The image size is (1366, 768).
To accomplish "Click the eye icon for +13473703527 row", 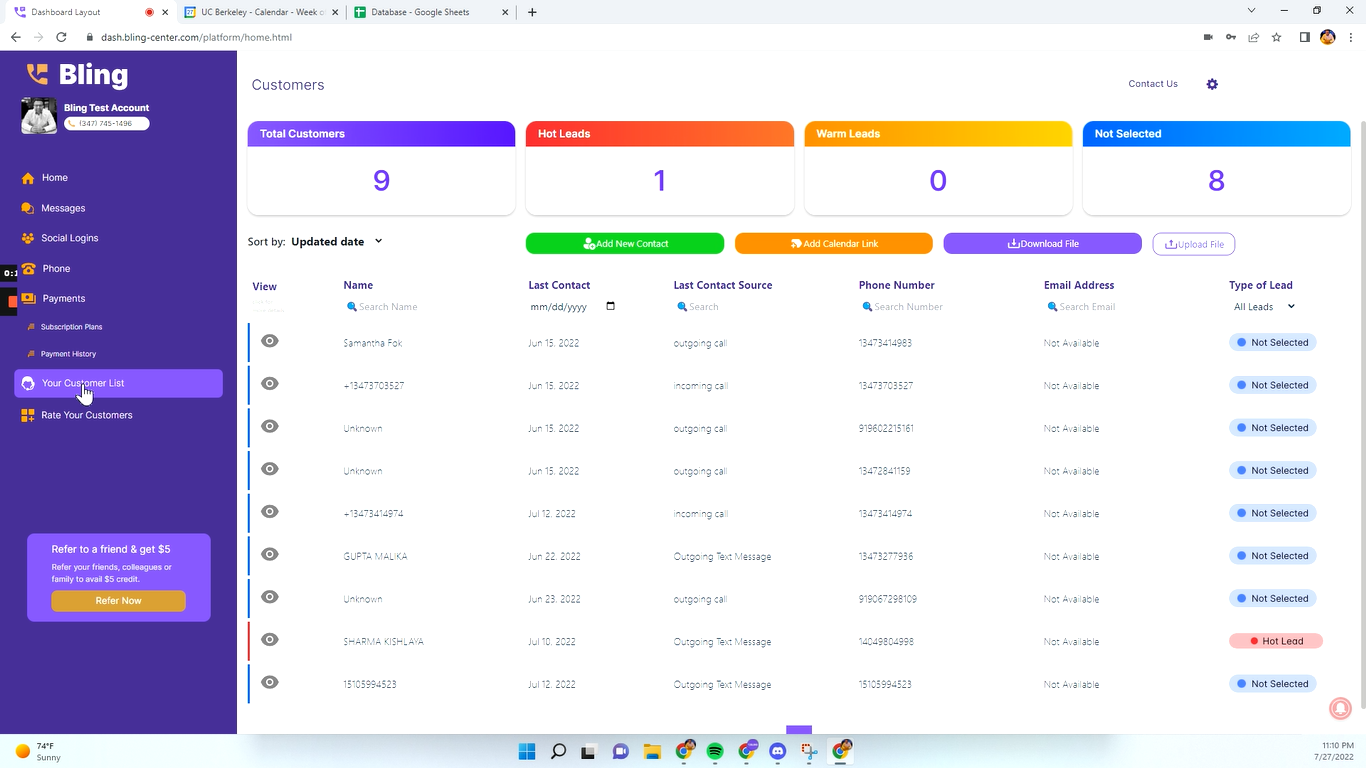I will pyautogui.click(x=270, y=384).
